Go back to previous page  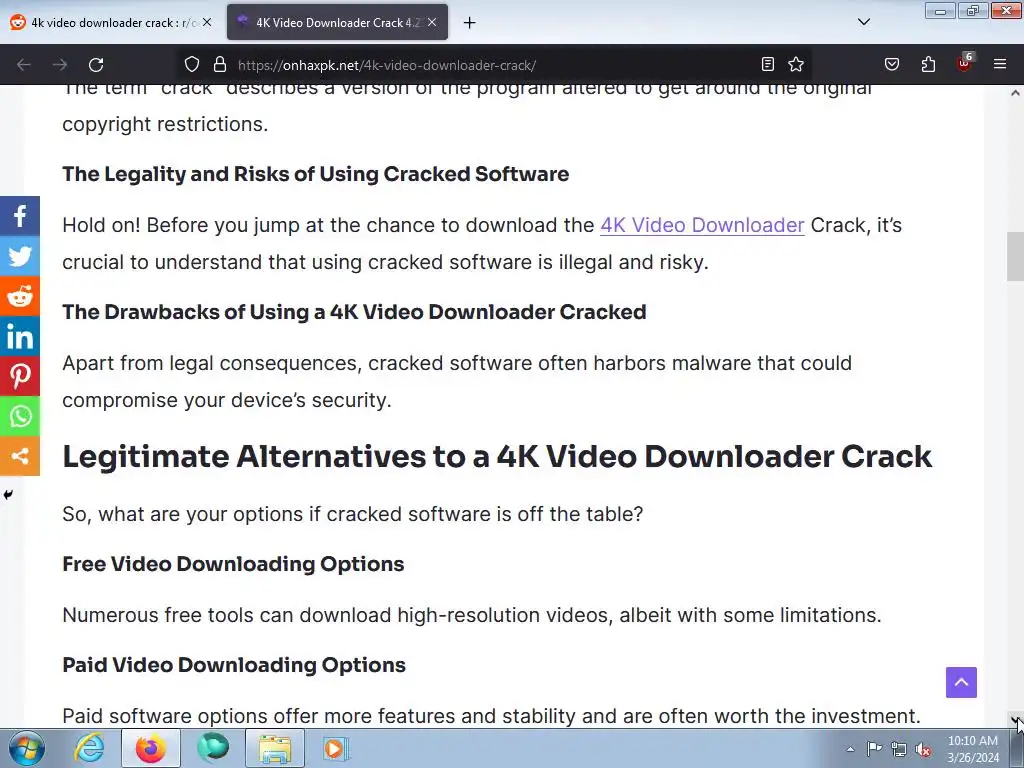click(x=24, y=65)
